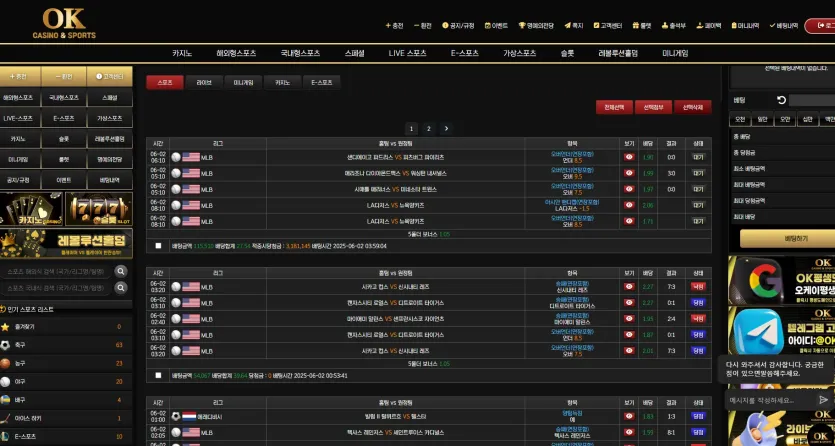Select 즐겨찾기 star in sports list
Image resolution: width=835 pixels, height=446 pixels.
coord(66,327)
